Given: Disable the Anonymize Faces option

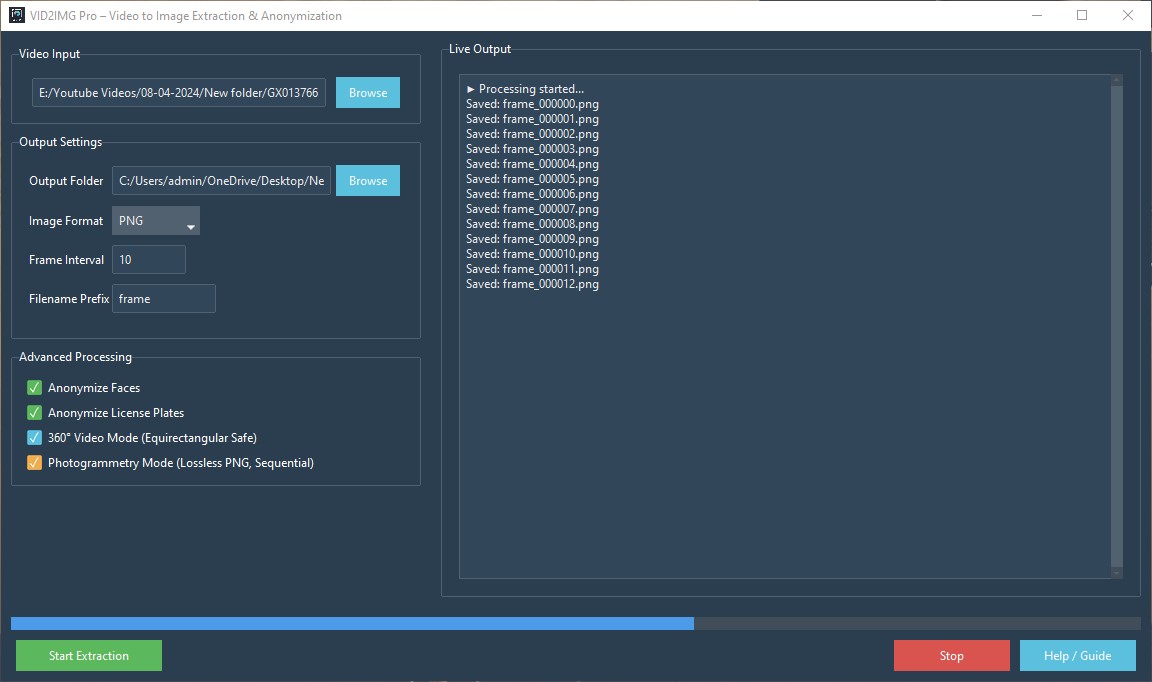Looking at the screenshot, I should [33, 387].
